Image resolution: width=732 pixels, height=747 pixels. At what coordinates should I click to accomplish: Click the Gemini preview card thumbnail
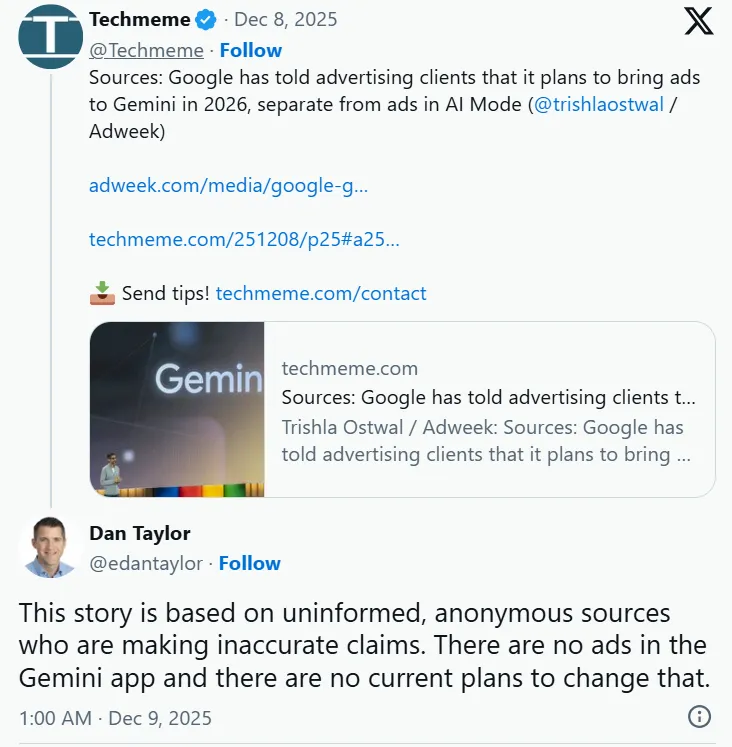pyautogui.click(x=177, y=409)
